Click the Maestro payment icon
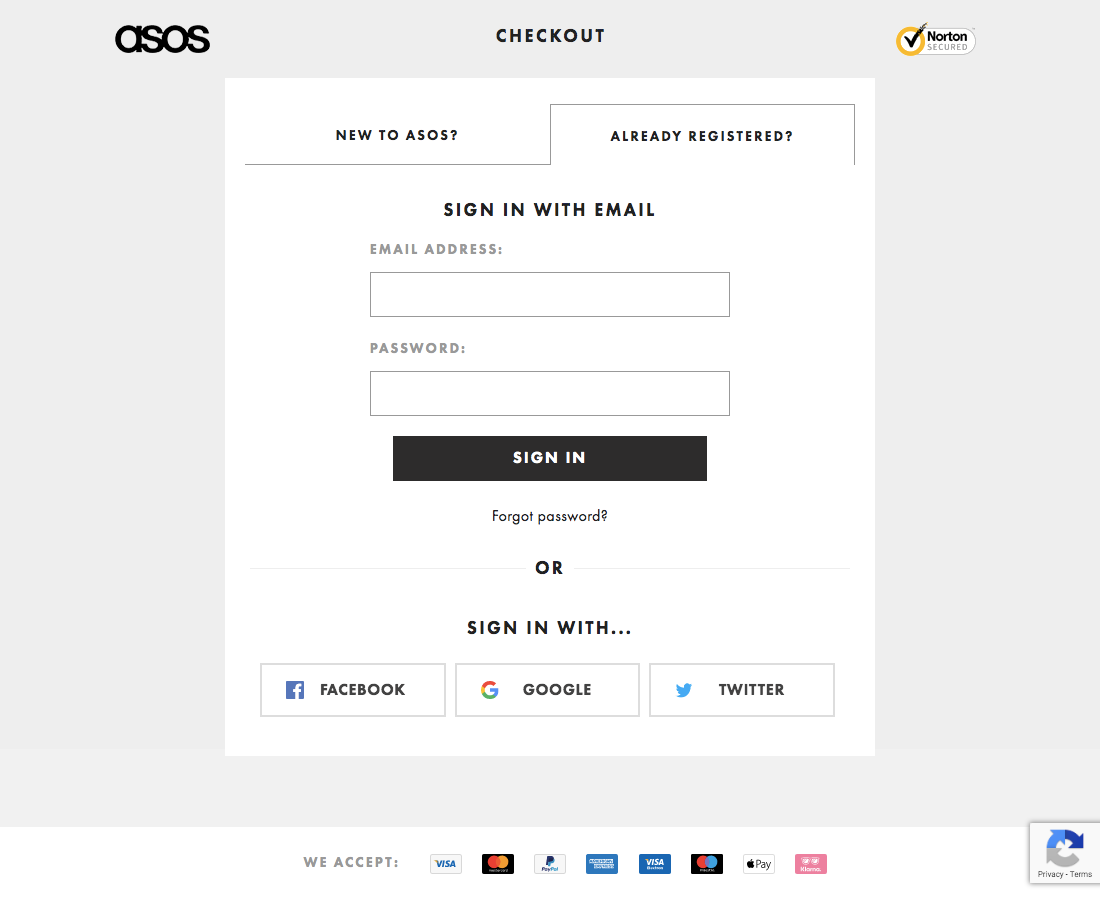The image size is (1100, 897). pos(706,863)
